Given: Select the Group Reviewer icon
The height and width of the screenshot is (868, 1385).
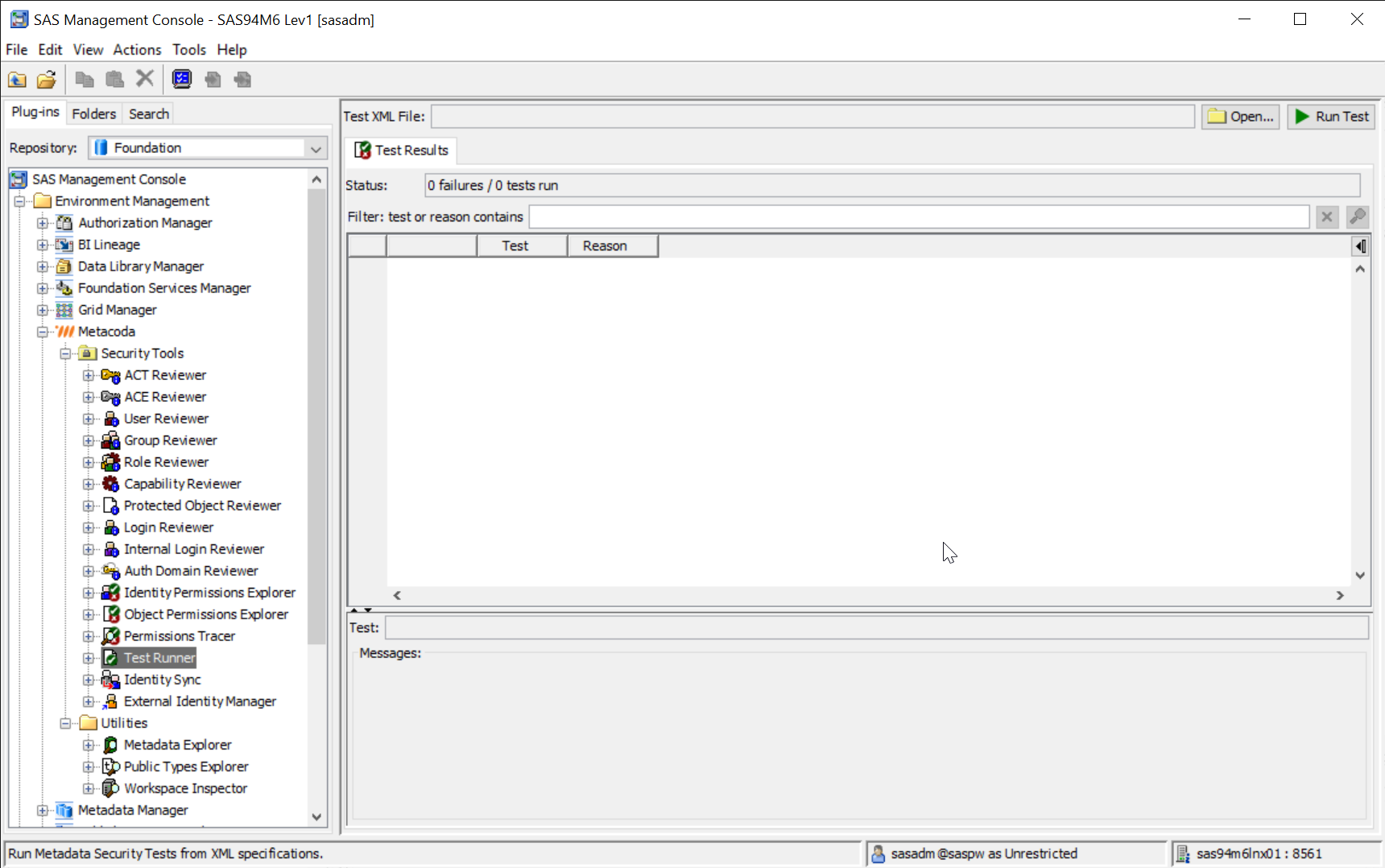Looking at the screenshot, I should [x=110, y=440].
